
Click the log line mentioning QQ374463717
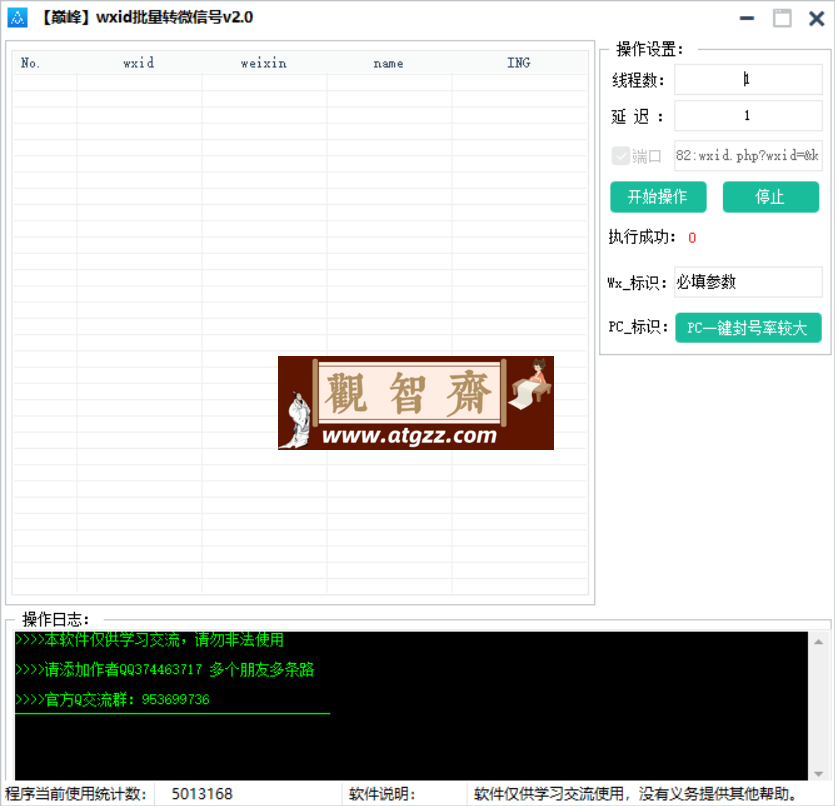pos(165,669)
